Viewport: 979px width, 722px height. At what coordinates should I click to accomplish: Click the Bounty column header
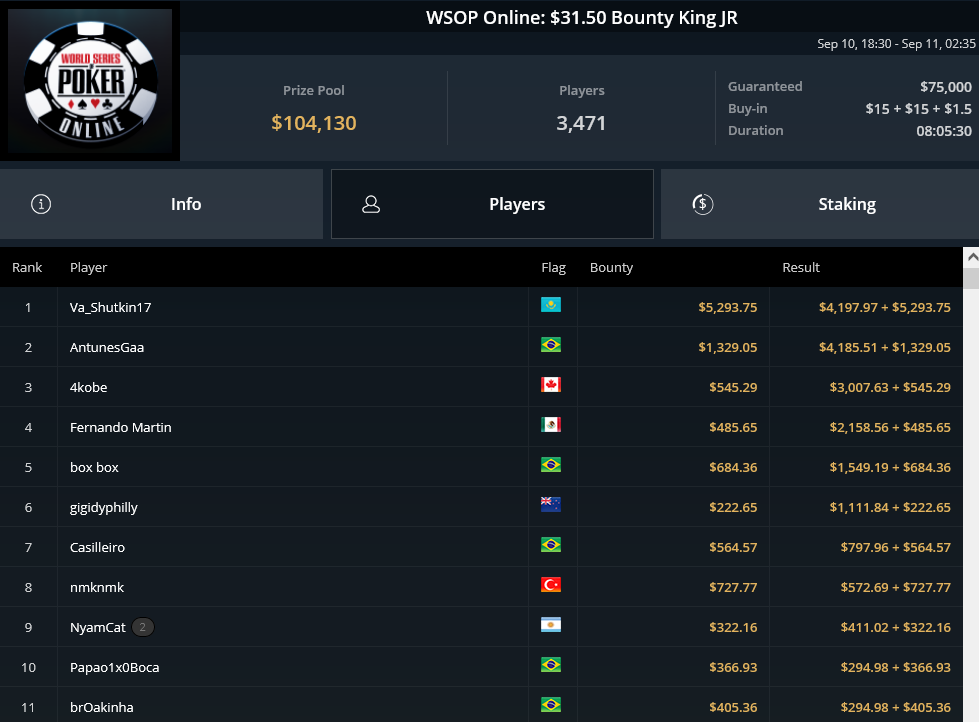click(x=611, y=267)
